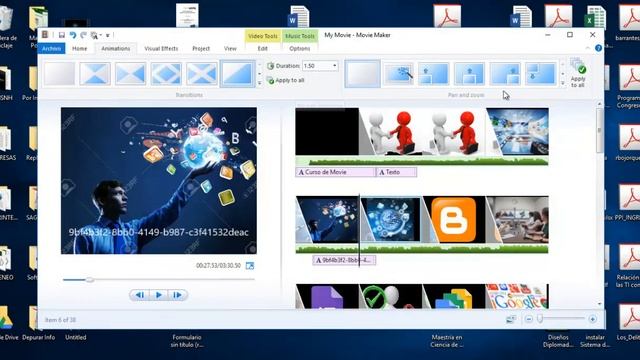Apply the diagonal wipe transition
Image resolution: width=640 pixels, height=360 pixels.
coord(237,74)
